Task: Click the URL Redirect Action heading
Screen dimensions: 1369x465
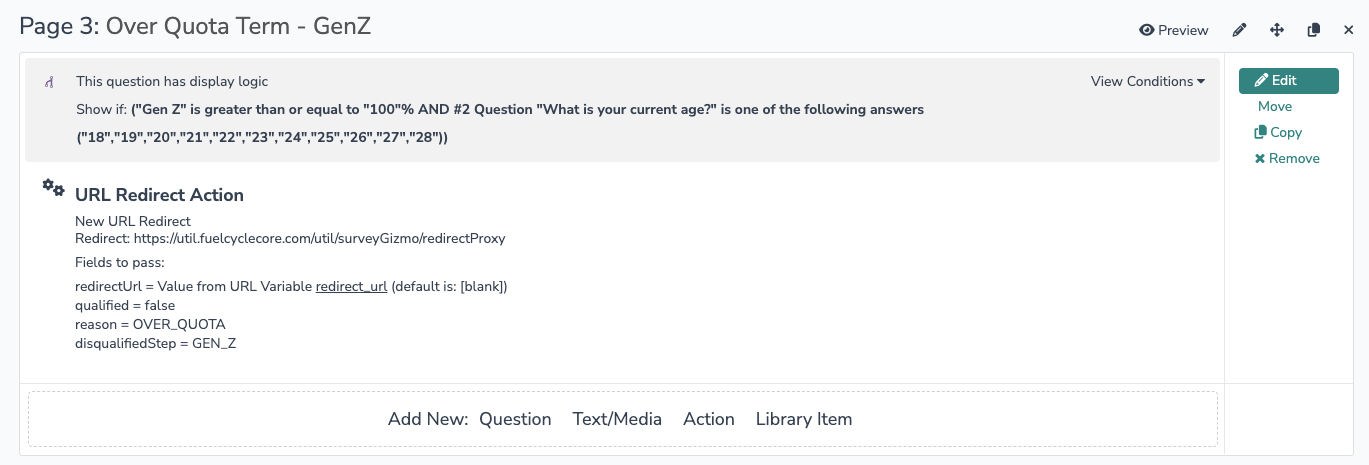Action: 159,195
